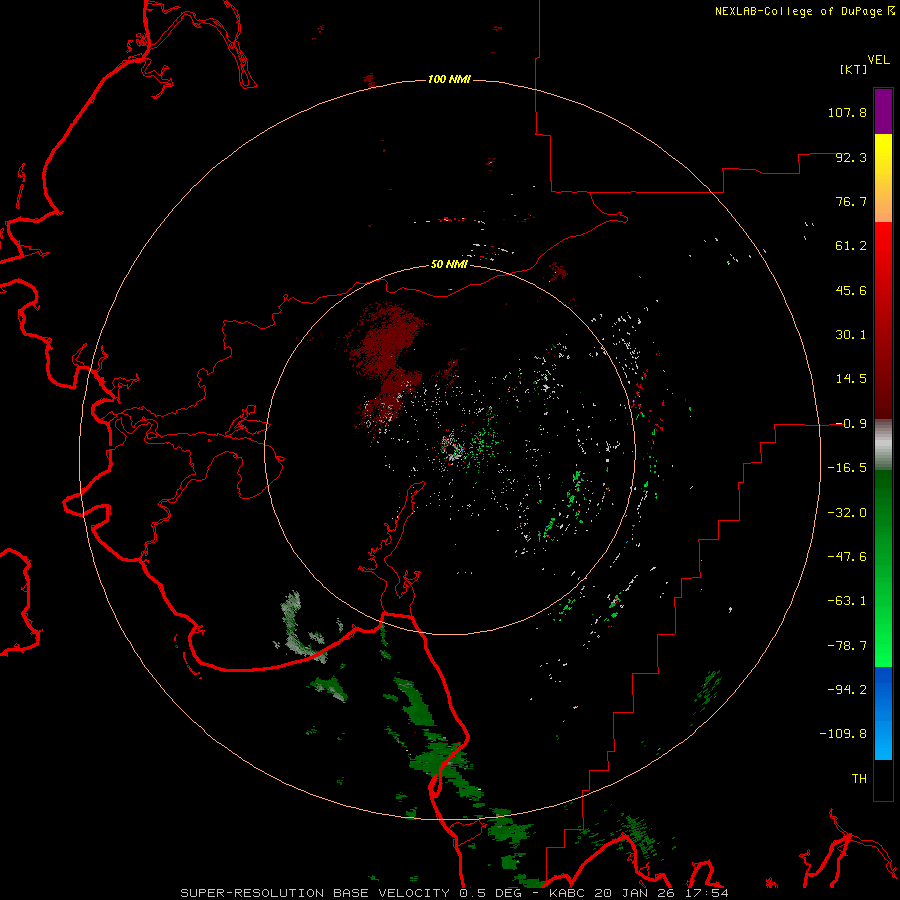
Task: Click the -63.1 velocity scale value
Action: coord(847,601)
